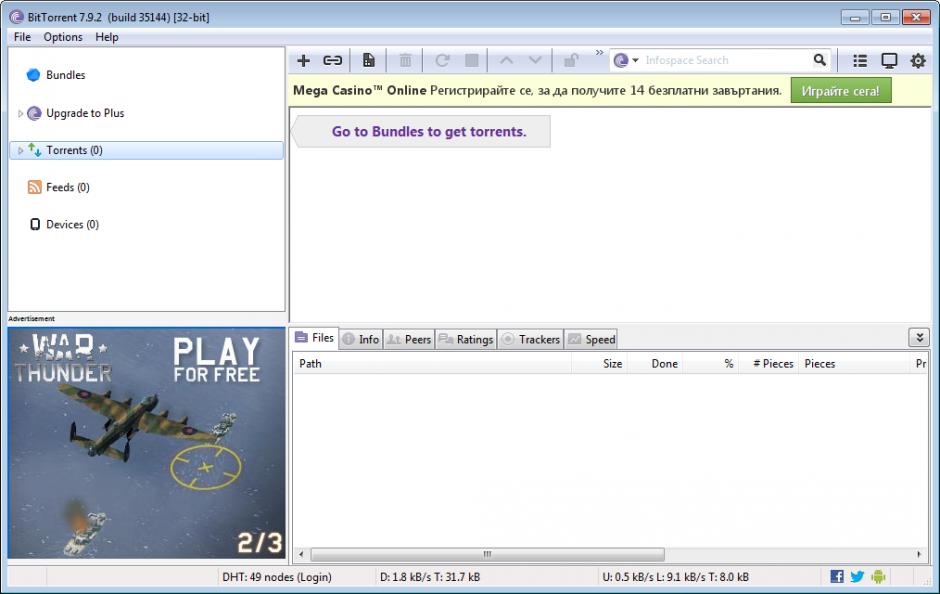Click the Stop Torrent square icon

pyautogui.click(x=472, y=61)
